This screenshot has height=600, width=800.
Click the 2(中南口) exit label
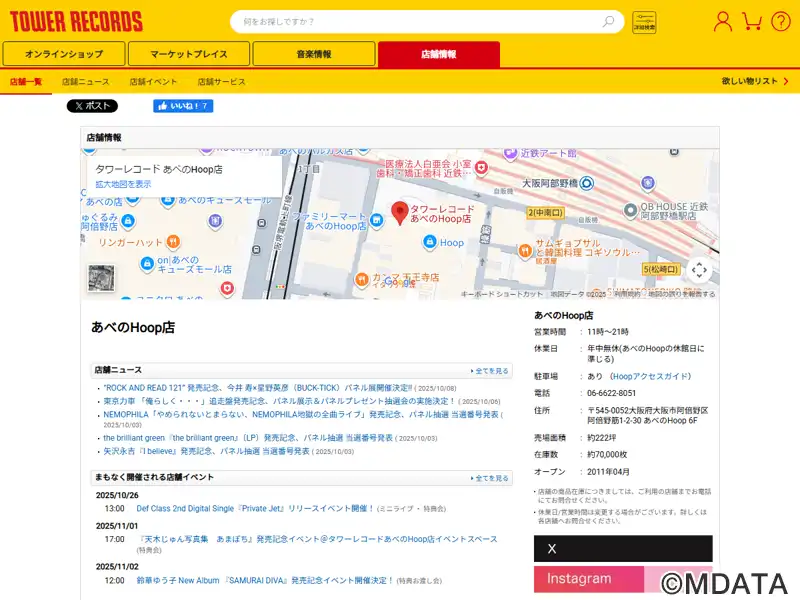[545, 212]
